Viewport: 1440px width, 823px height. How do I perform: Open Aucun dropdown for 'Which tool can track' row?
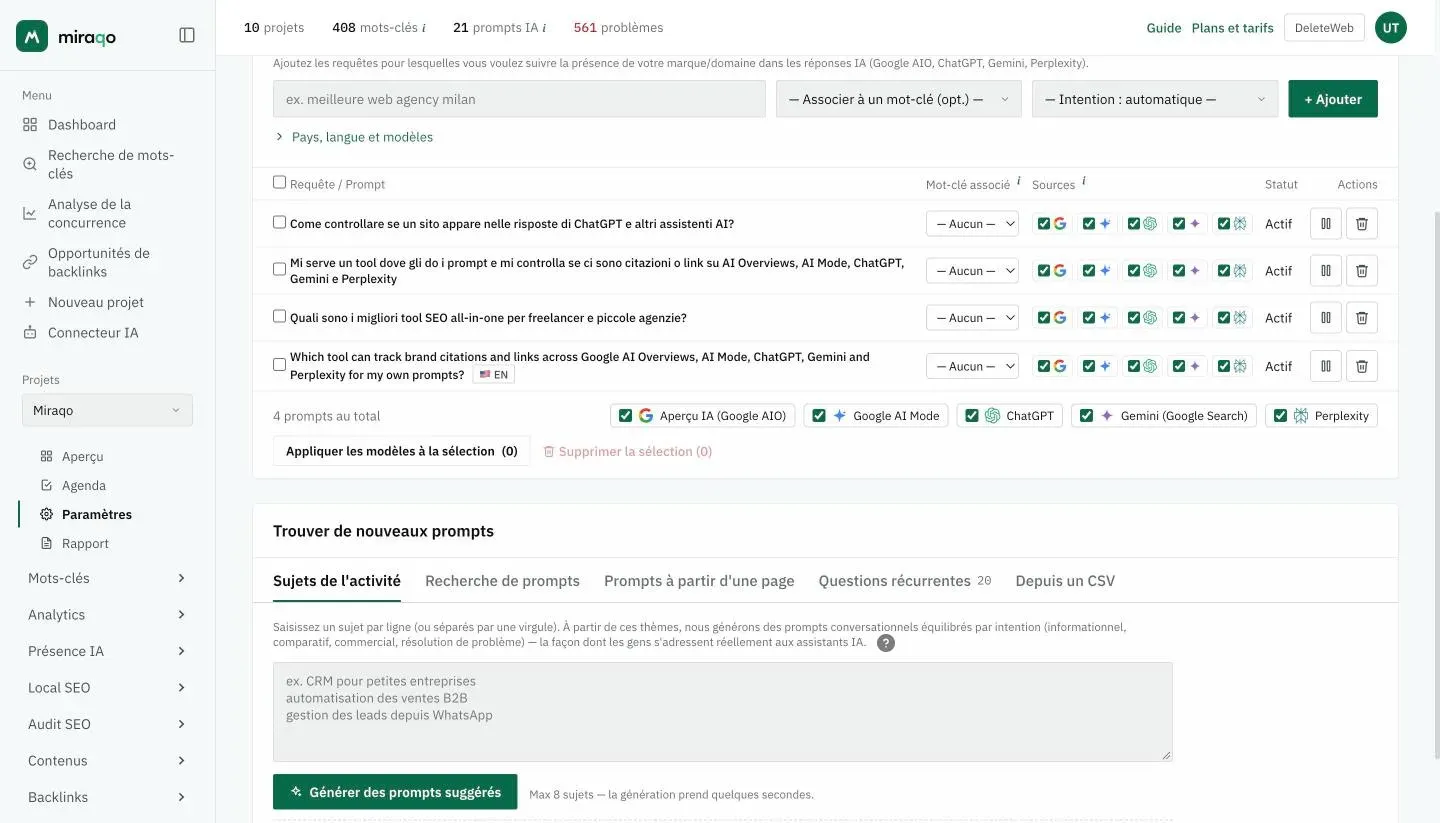pos(972,366)
